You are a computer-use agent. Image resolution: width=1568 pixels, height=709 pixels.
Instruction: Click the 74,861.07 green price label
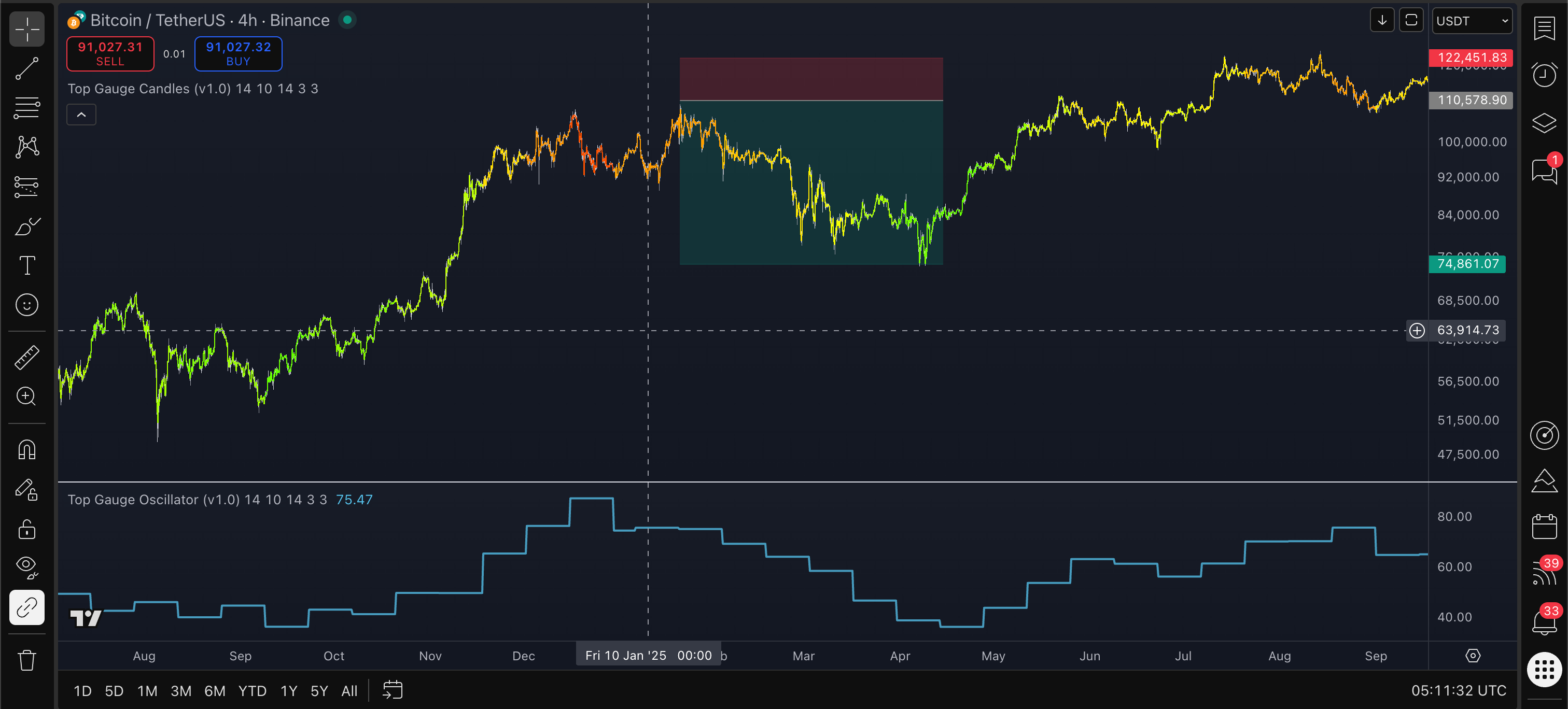(x=1467, y=263)
